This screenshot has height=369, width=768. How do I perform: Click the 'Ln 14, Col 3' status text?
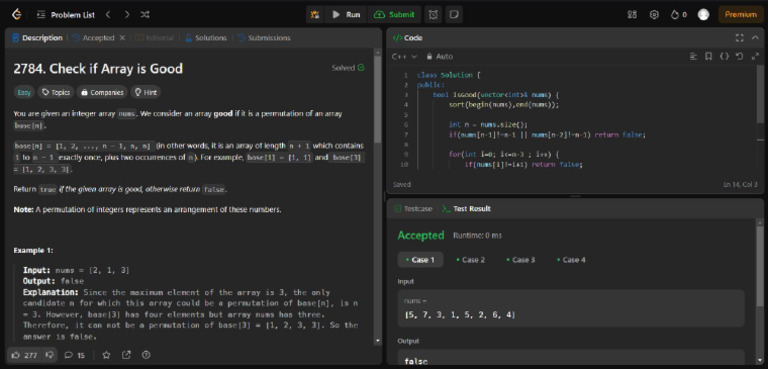coord(740,185)
